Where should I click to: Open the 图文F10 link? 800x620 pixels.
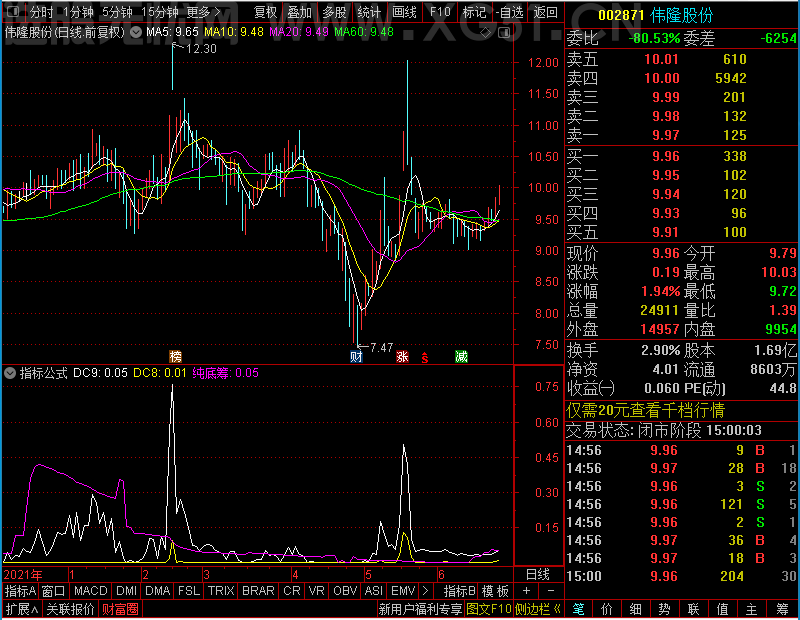click(x=489, y=609)
